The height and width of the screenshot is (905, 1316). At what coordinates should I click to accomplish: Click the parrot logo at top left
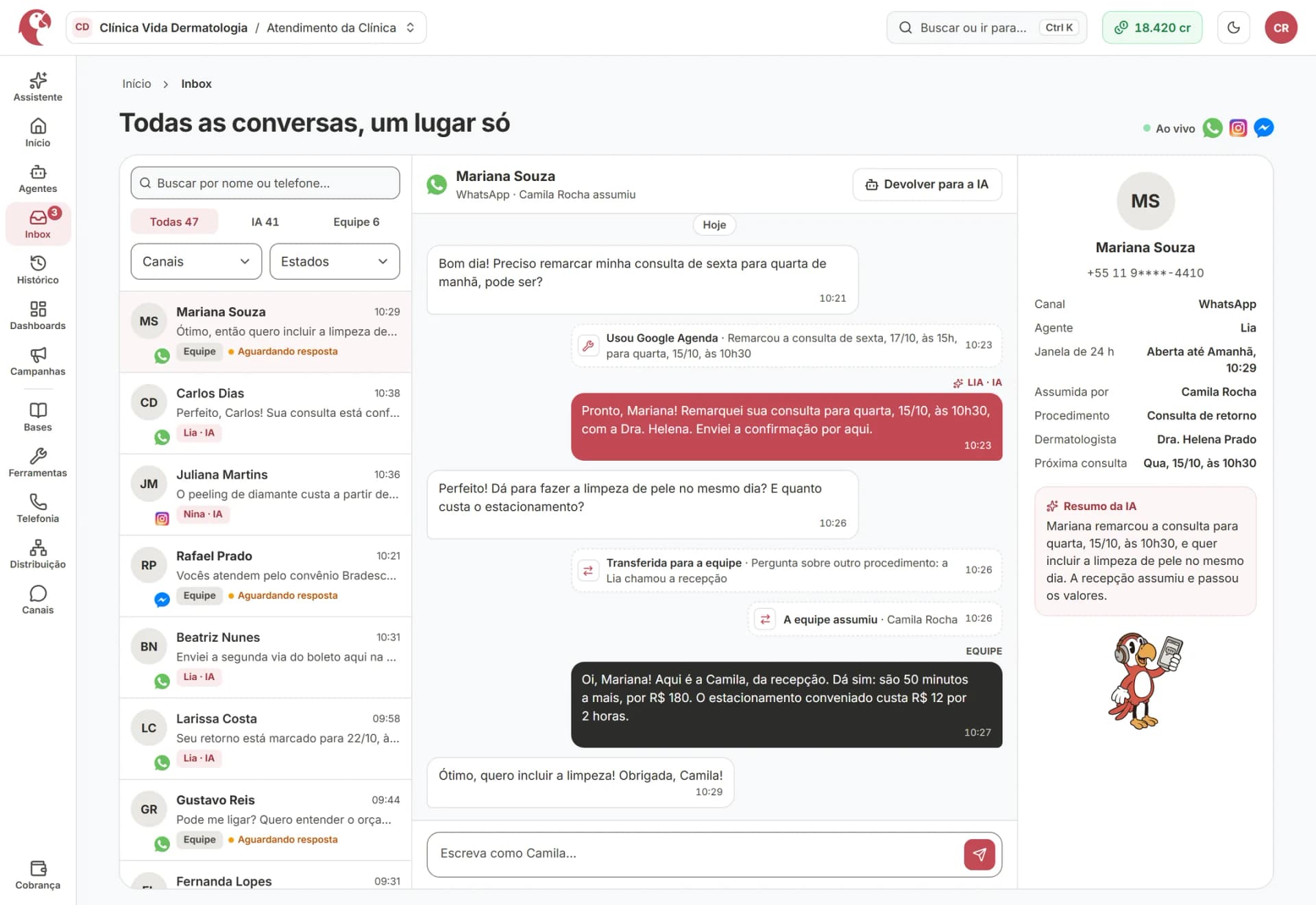pos(36,27)
